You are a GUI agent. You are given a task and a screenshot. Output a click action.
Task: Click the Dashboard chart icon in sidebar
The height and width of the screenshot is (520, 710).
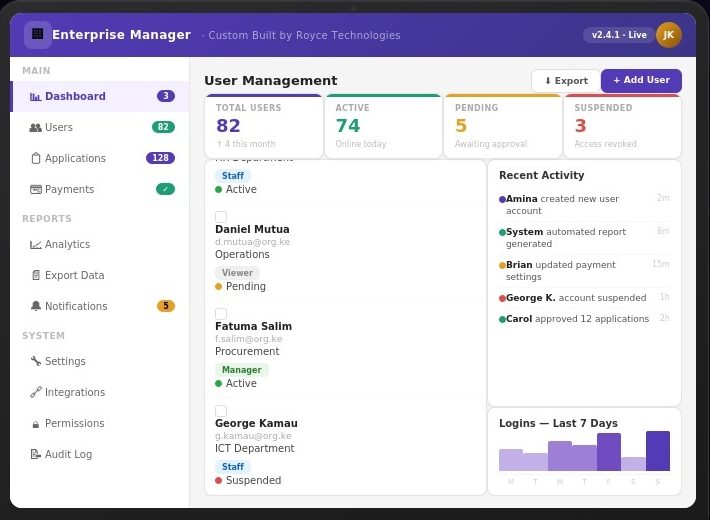(36, 97)
